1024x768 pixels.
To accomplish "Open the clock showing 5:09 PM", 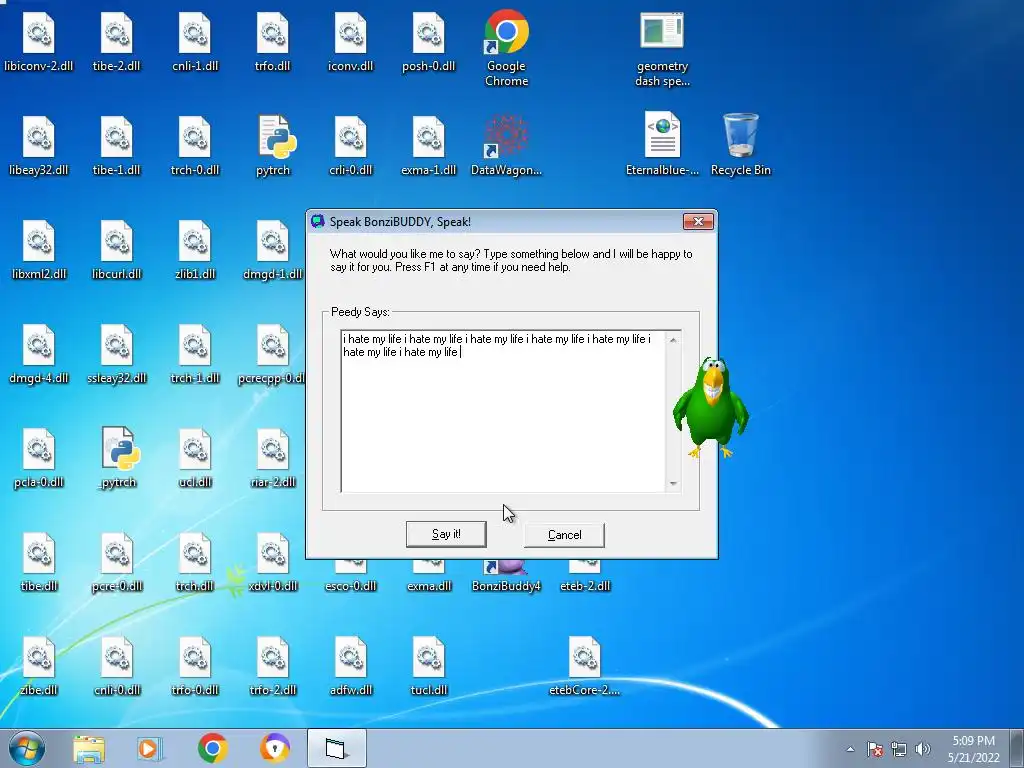I will pos(974,749).
